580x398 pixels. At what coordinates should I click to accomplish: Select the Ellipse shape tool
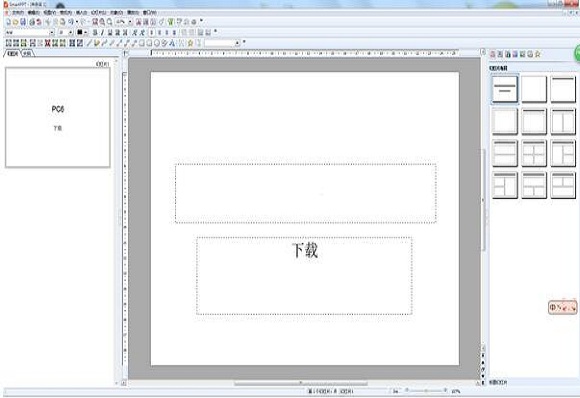[157, 43]
